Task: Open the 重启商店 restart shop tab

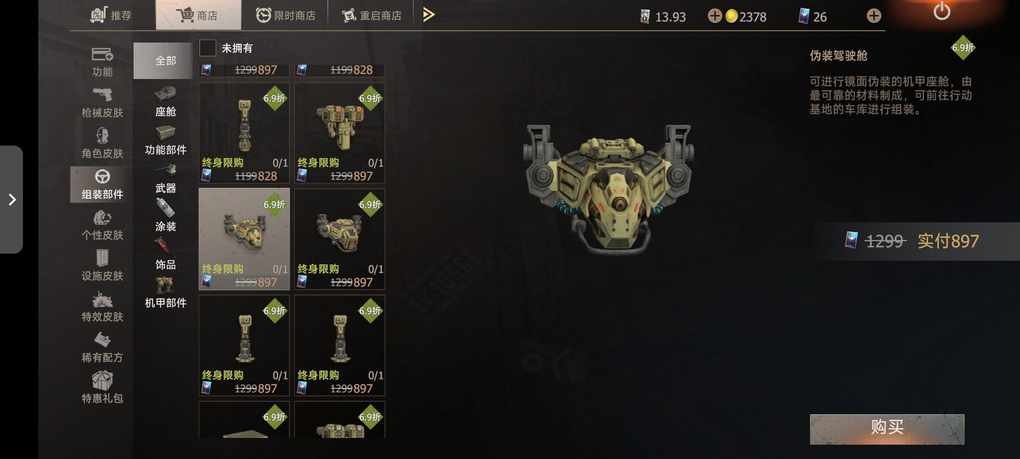Action: tap(371, 15)
